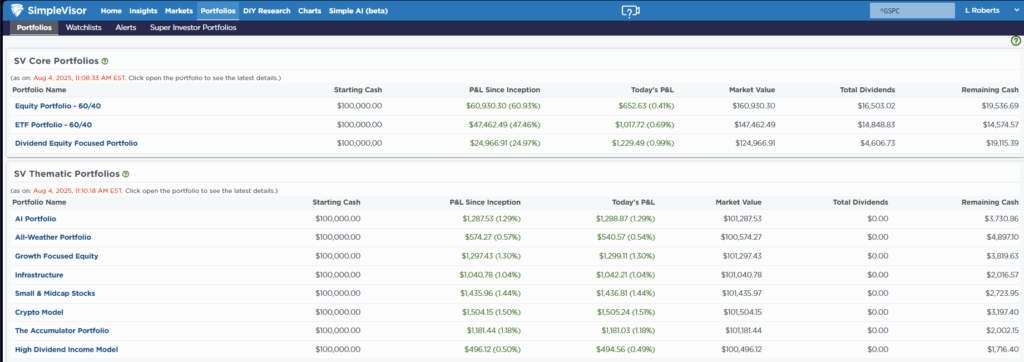Open Super Investor Portfolios tab
This screenshot has height=362, width=1024.
[193, 28]
